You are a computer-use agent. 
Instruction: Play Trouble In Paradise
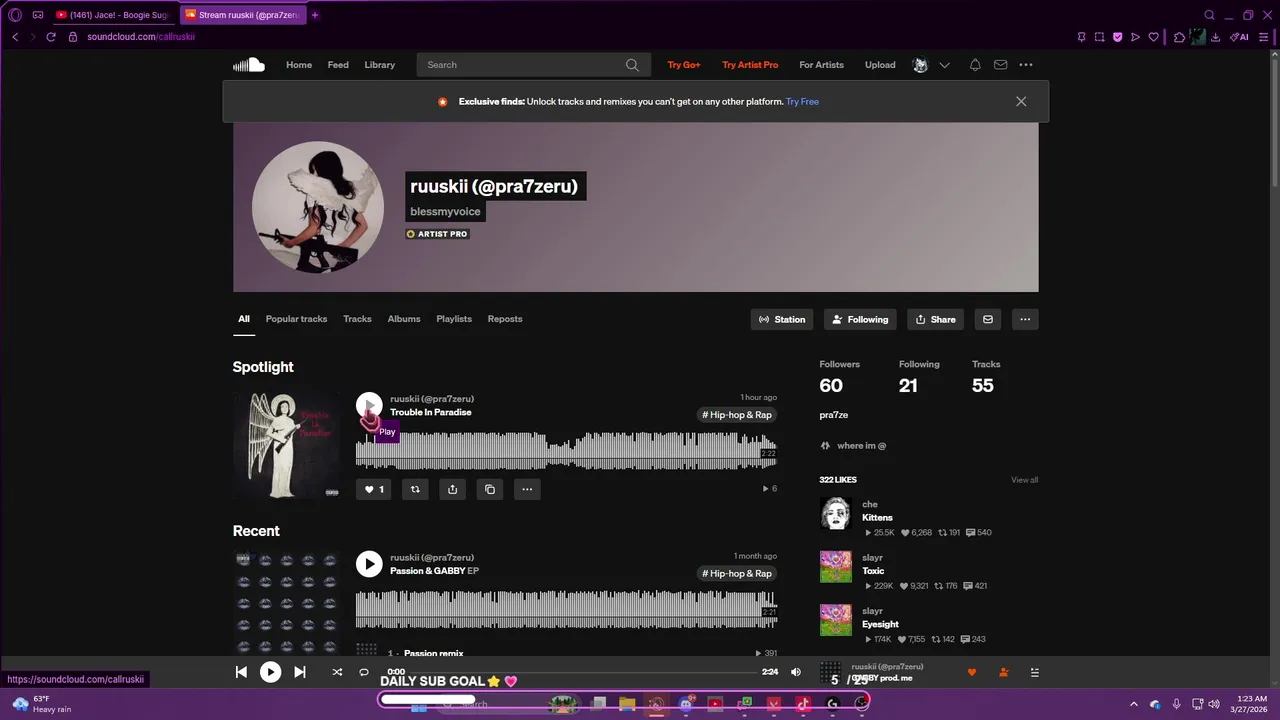(369, 405)
